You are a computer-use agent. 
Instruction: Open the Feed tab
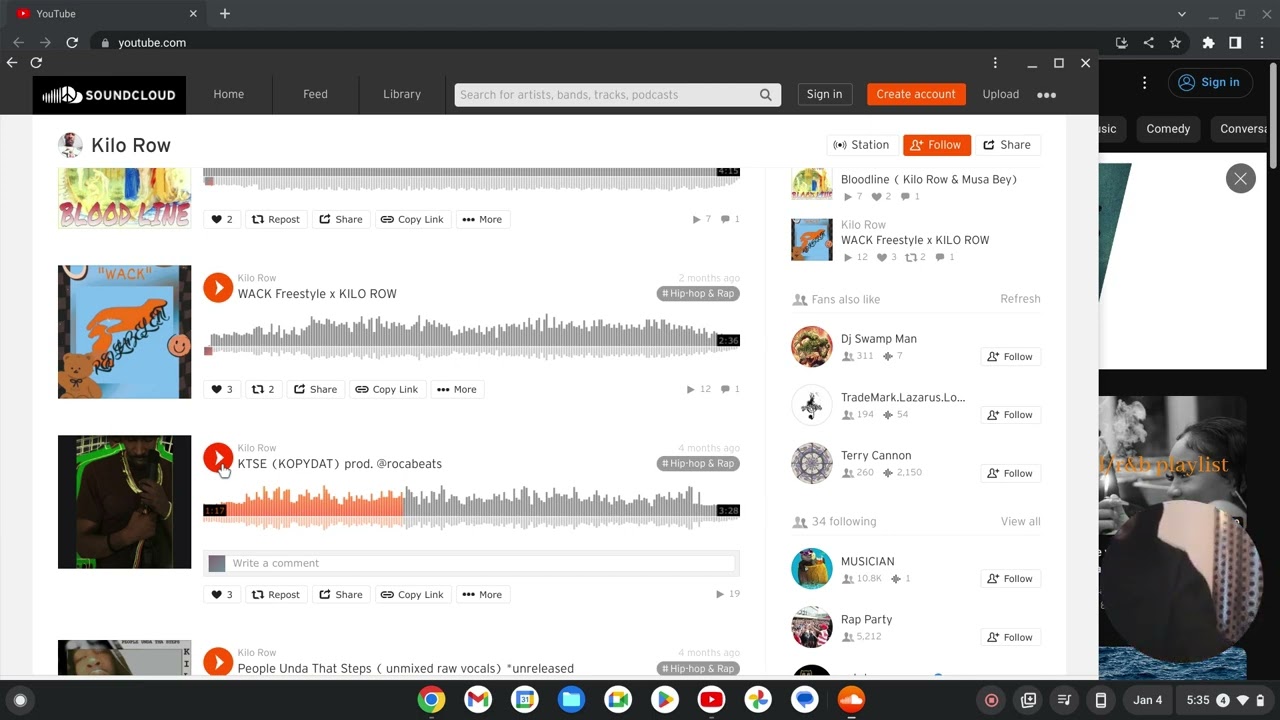point(316,95)
